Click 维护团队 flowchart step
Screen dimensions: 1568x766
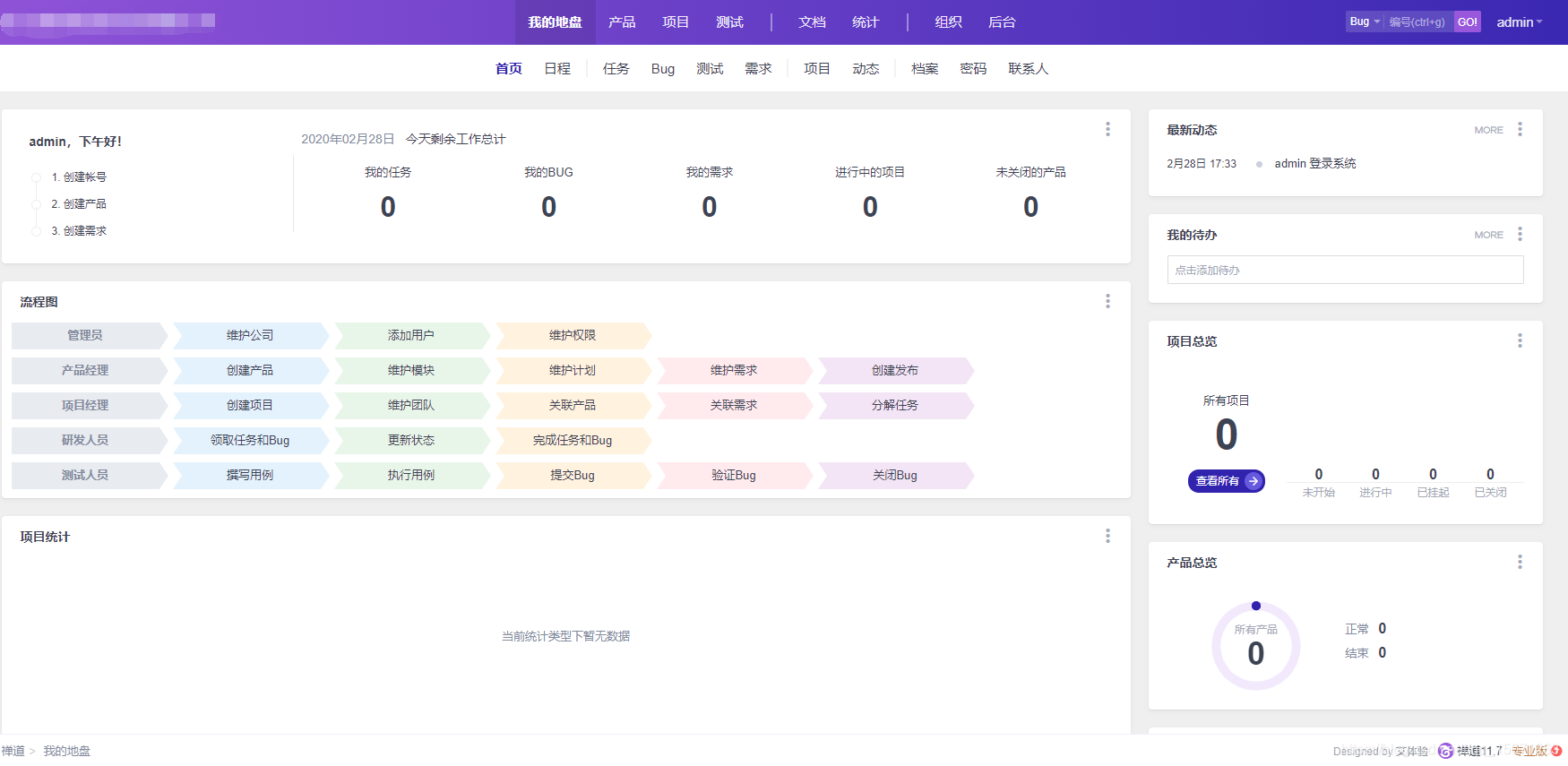(411, 405)
